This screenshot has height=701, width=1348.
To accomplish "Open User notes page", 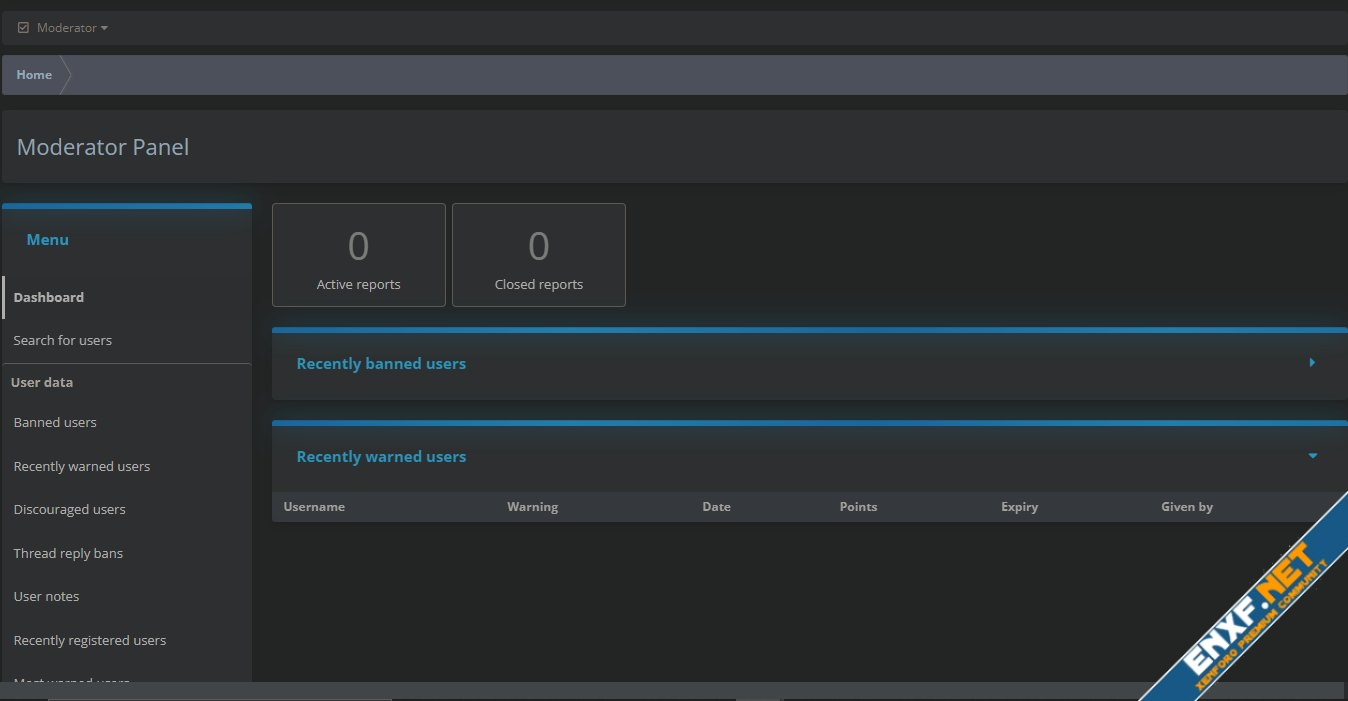I will tap(46, 596).
